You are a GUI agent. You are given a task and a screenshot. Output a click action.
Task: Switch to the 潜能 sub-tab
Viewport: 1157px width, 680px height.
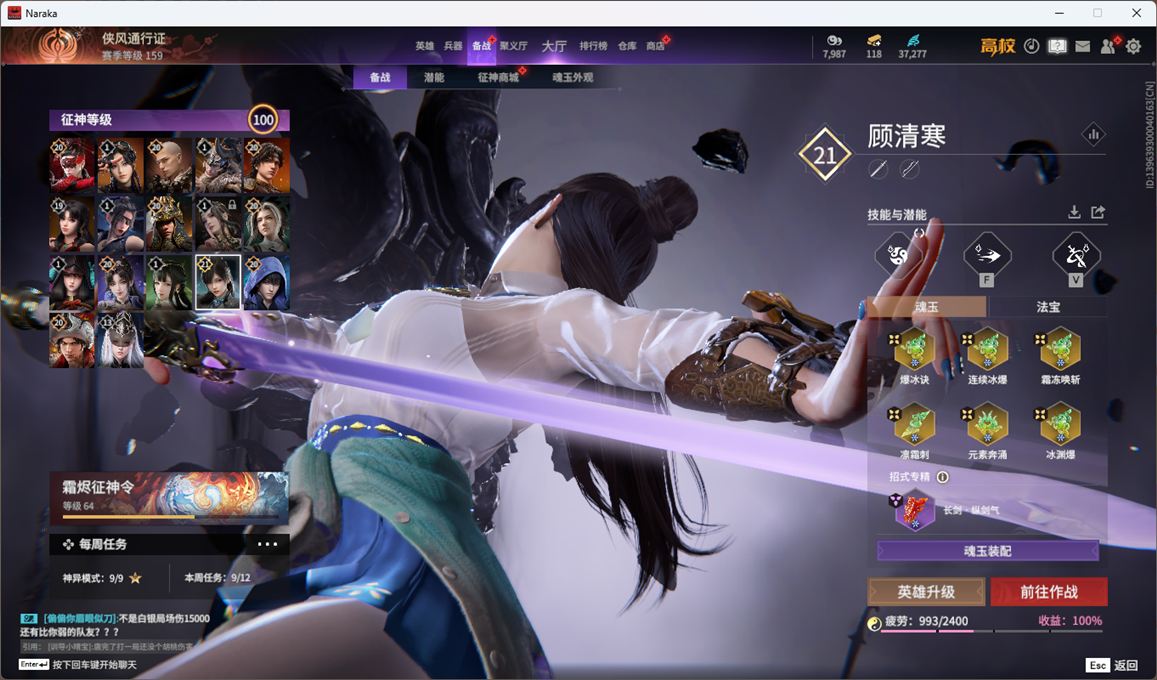tap(434, 77)
